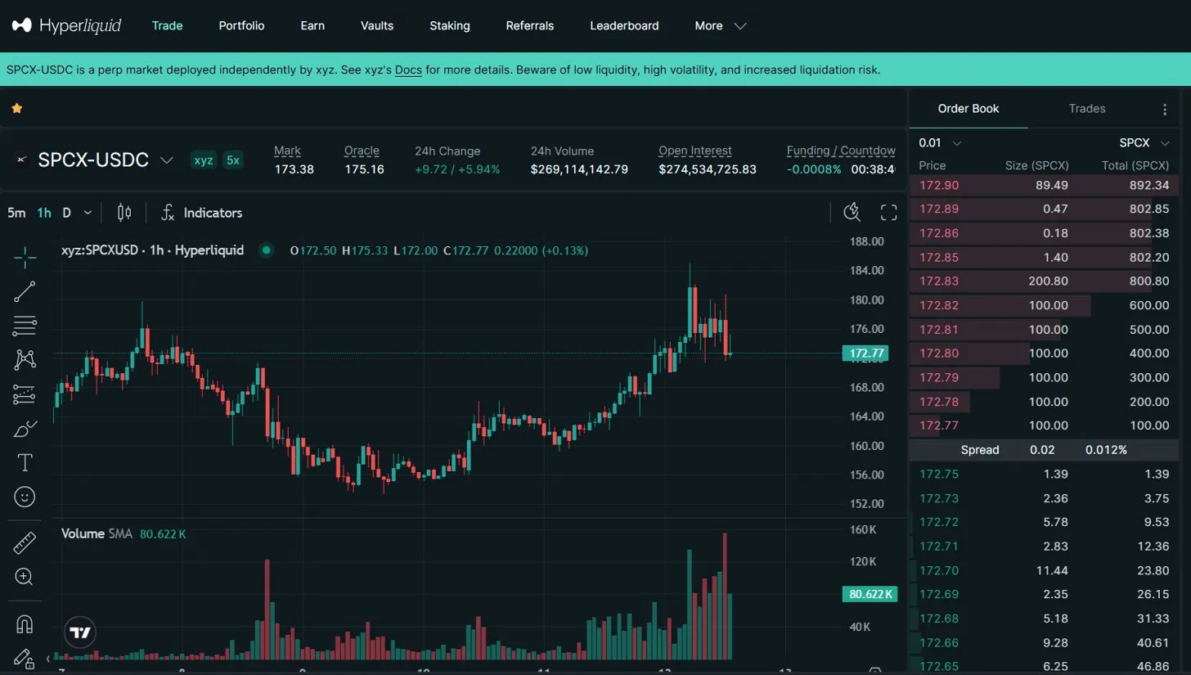Switch chart to the 1h interval
1191x675 pixels.
coord(44,213)
